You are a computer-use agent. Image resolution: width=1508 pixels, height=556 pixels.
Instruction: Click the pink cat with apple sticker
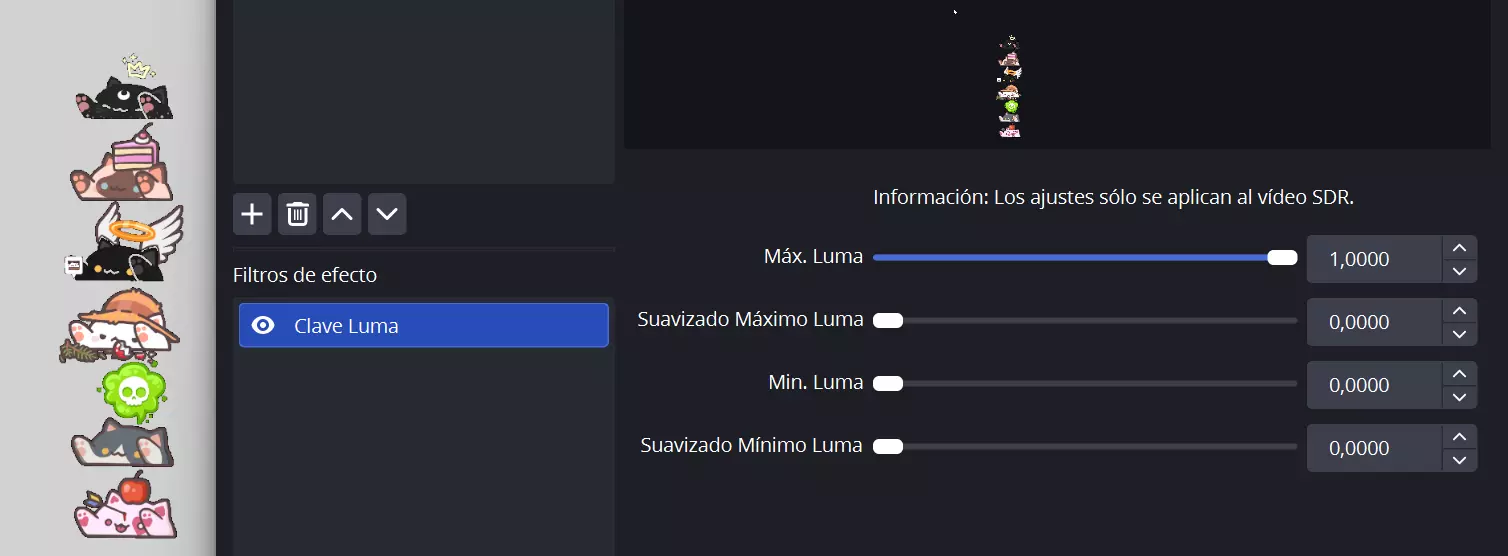click(x=125, y=508)
